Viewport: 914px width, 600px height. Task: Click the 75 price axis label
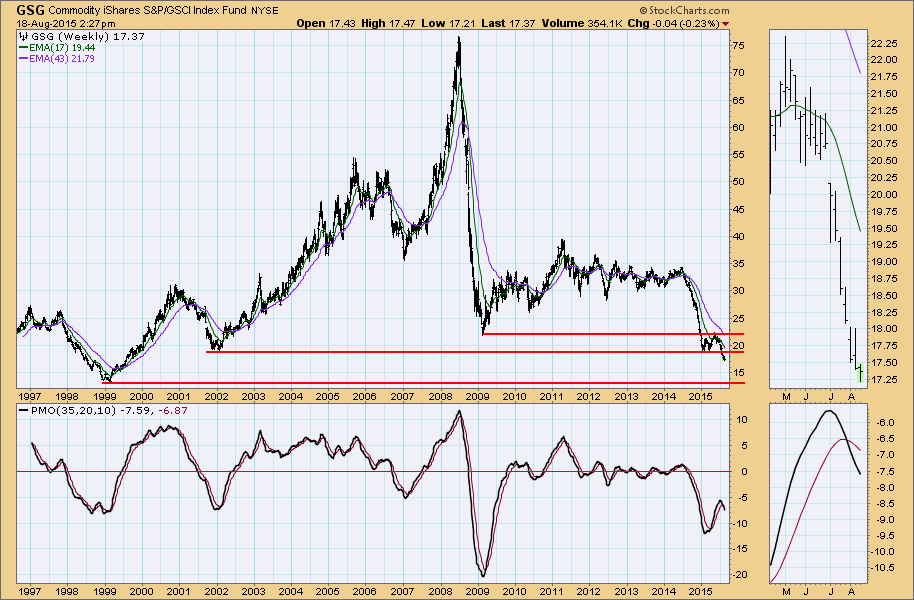click(x=738, y=45)
